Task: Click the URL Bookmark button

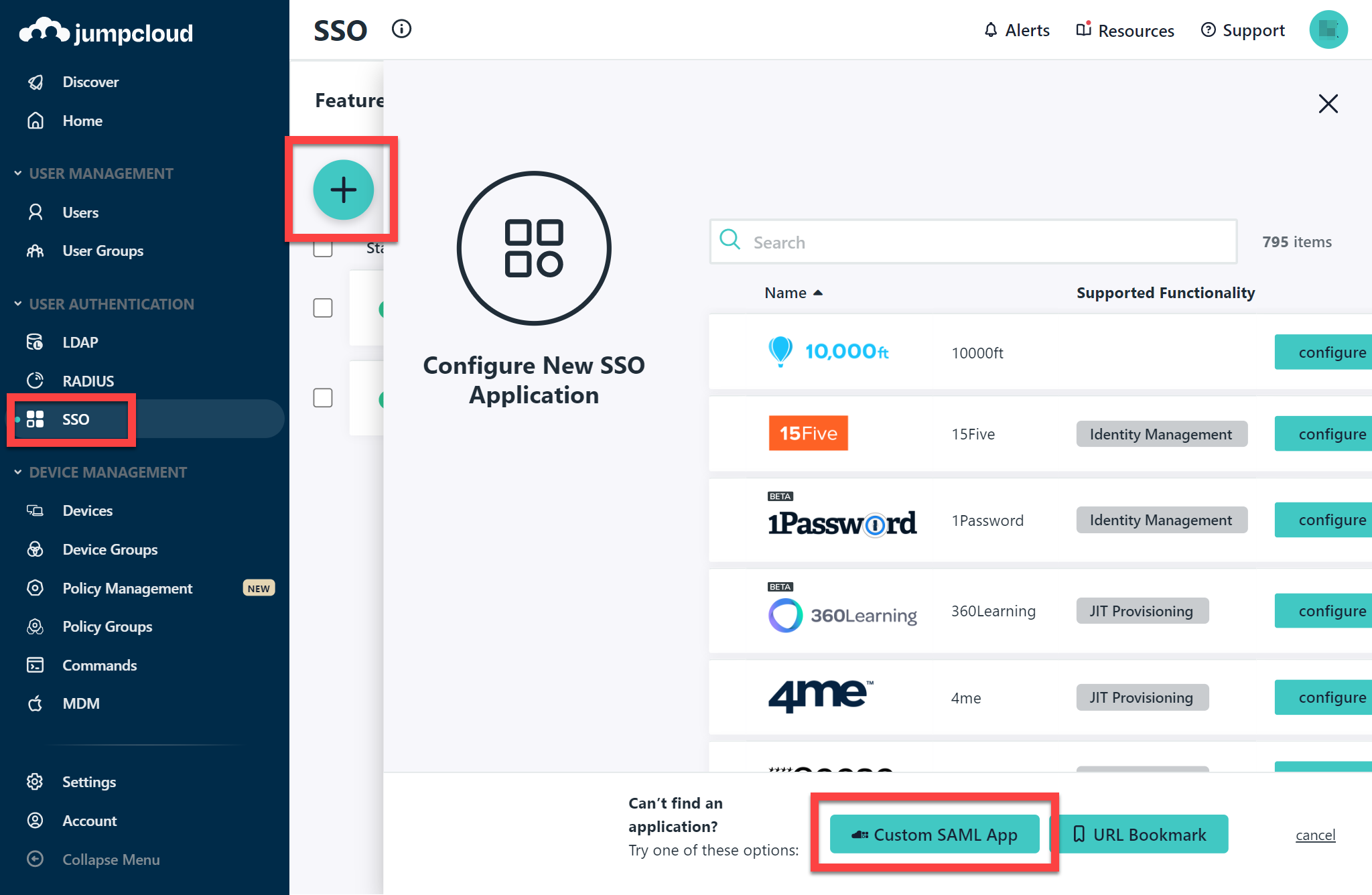Action: pos(1140,834)
